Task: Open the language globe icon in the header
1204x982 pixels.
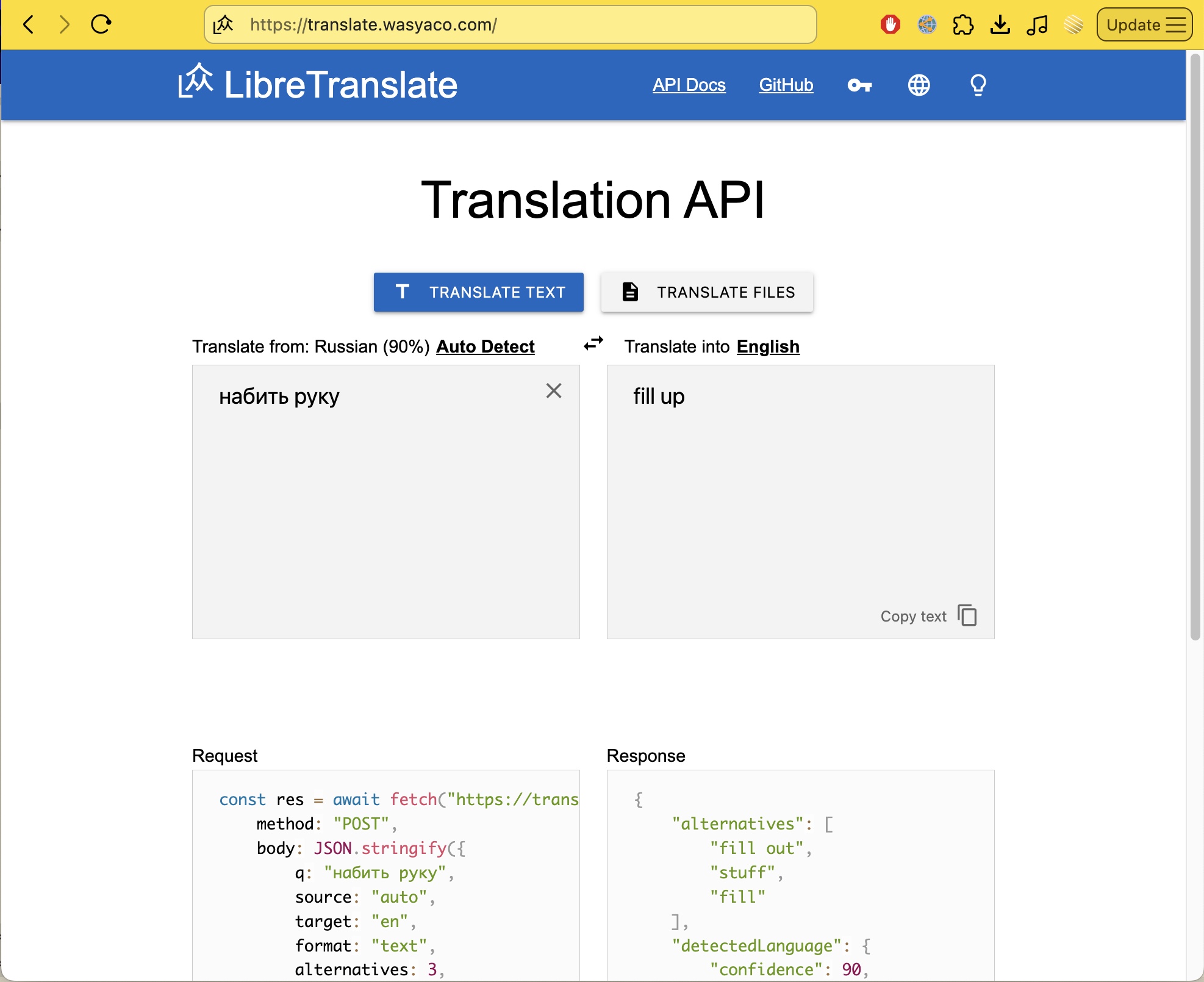Action: click(919, 85)
